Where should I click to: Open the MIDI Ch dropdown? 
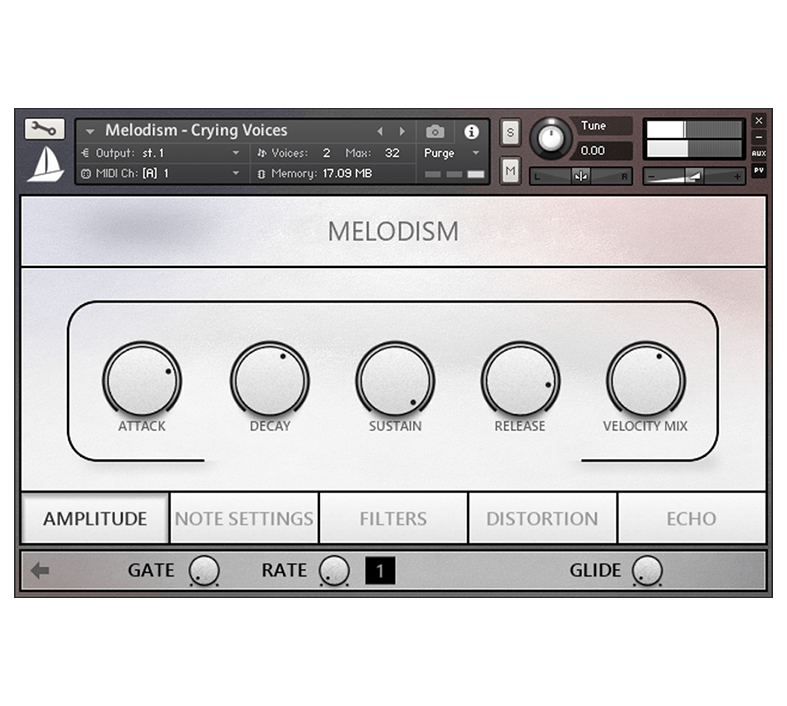pos(235,174)
